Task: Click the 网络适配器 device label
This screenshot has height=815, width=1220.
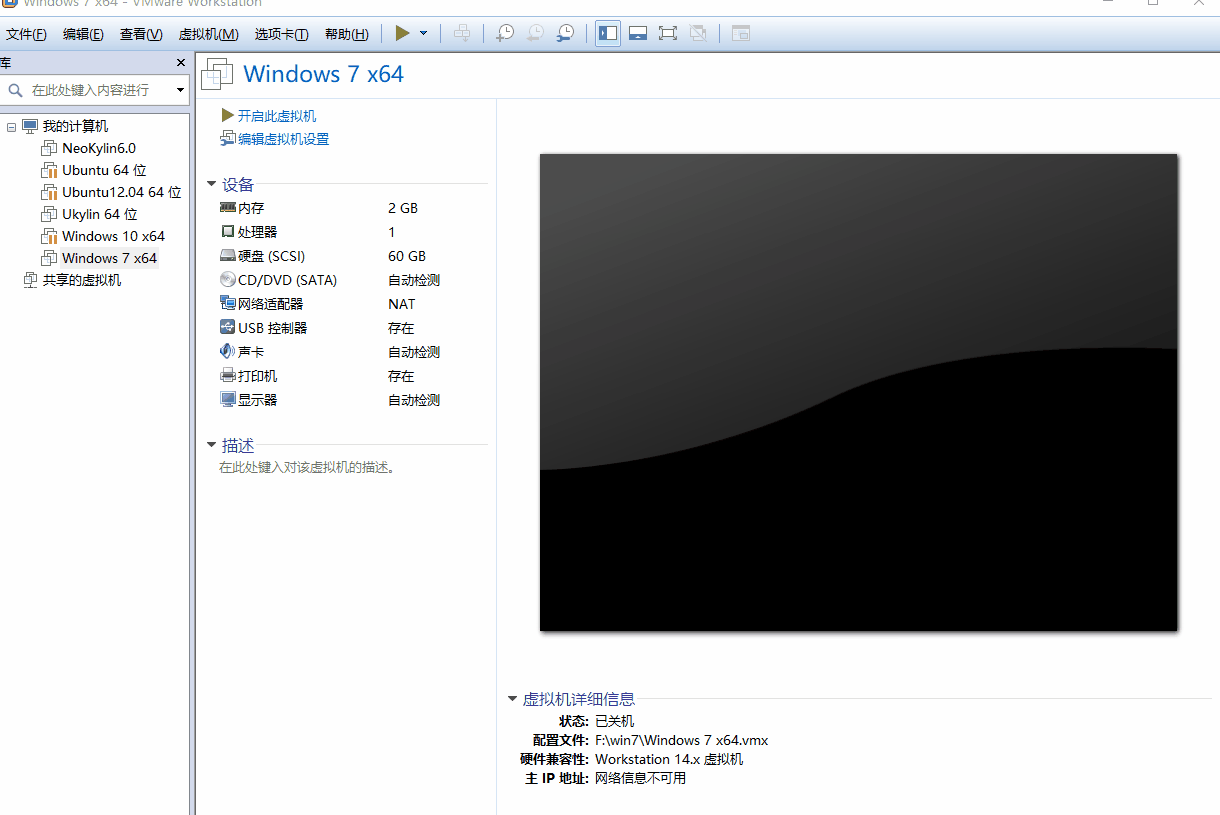Action: click(270, 304)
